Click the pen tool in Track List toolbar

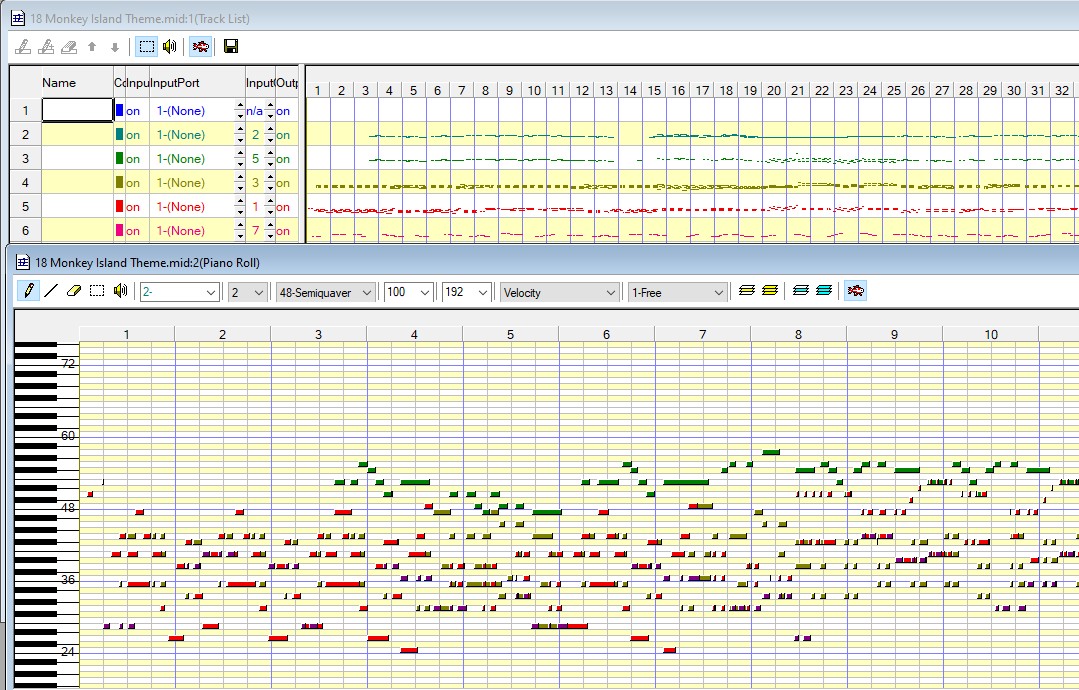(x=23, y=47)
